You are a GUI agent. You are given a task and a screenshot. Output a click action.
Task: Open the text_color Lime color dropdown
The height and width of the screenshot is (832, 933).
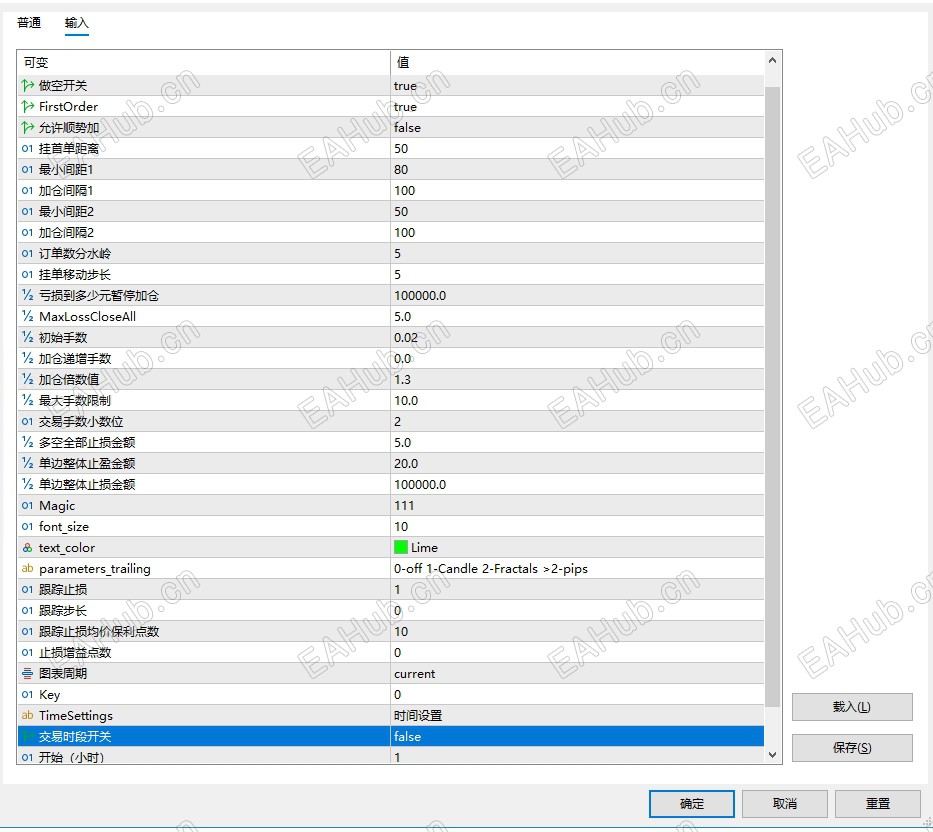pos(577,548)
